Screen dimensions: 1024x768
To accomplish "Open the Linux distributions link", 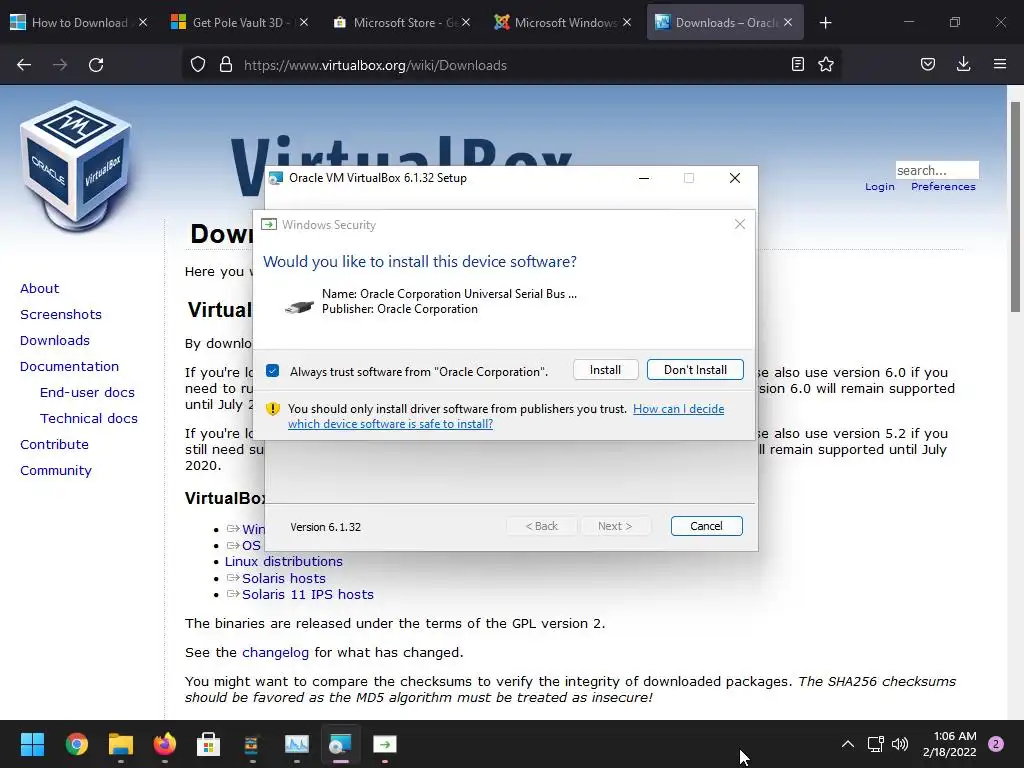I will pos(283,562).
